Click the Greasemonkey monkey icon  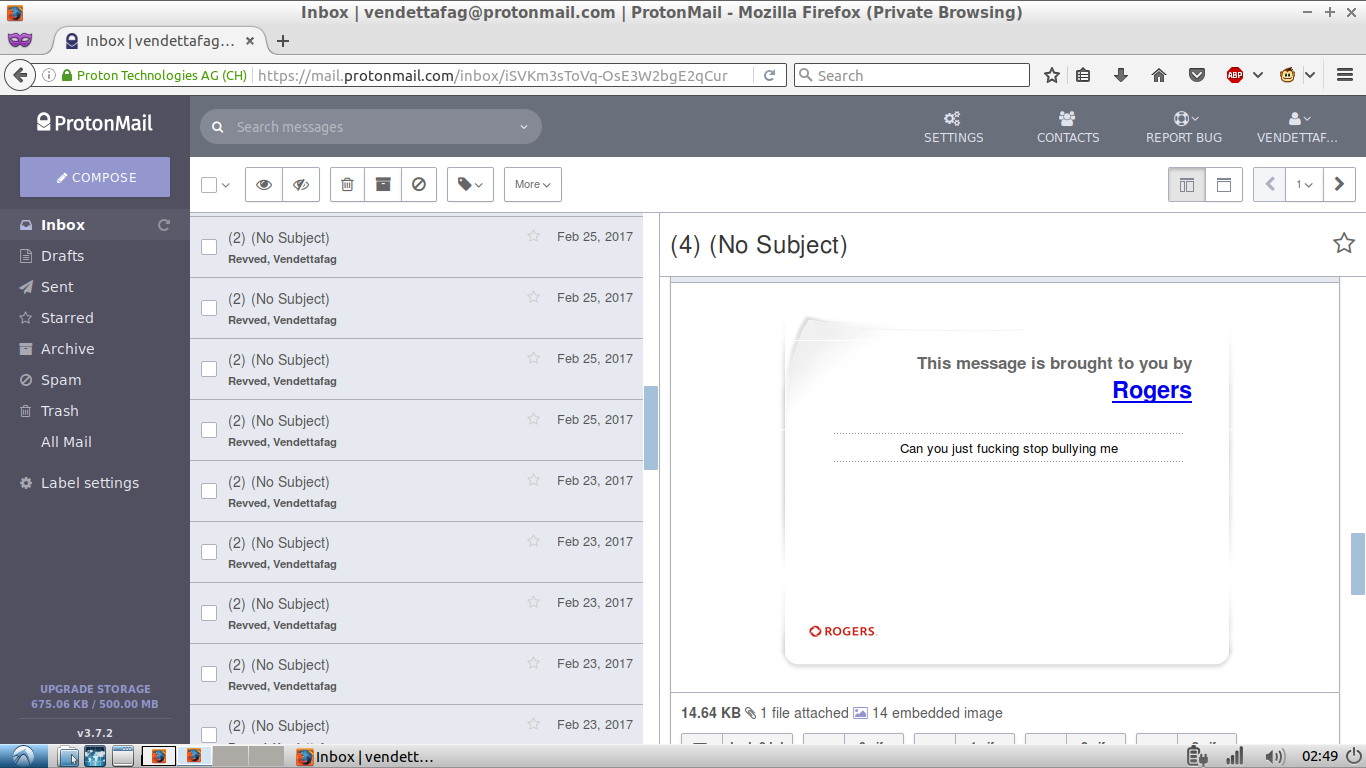1288,75
